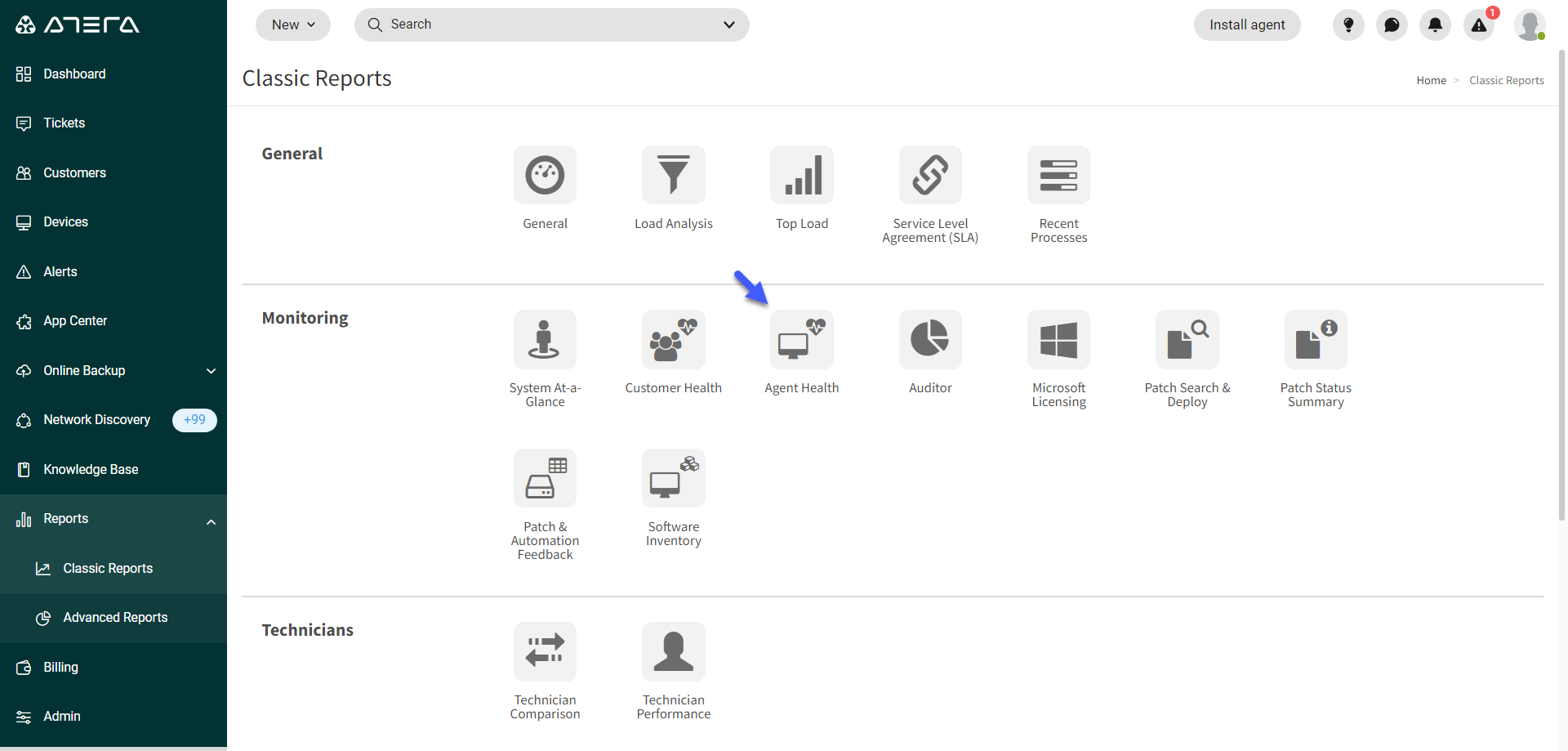Open Patch & Automation Feedback report
1568x751 pixels.
pos(545,478)
